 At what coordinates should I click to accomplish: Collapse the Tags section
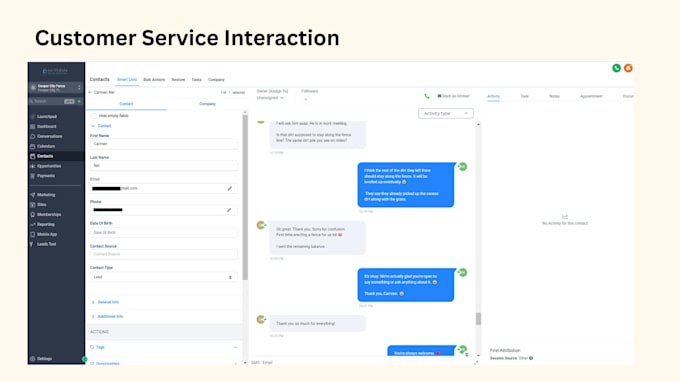tap(235, 347)
